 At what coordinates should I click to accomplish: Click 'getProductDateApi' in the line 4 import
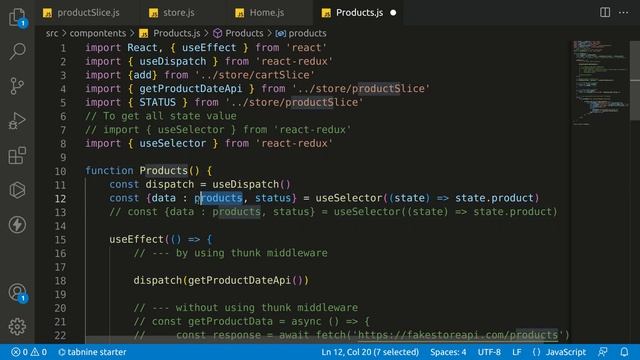point(191,89)
